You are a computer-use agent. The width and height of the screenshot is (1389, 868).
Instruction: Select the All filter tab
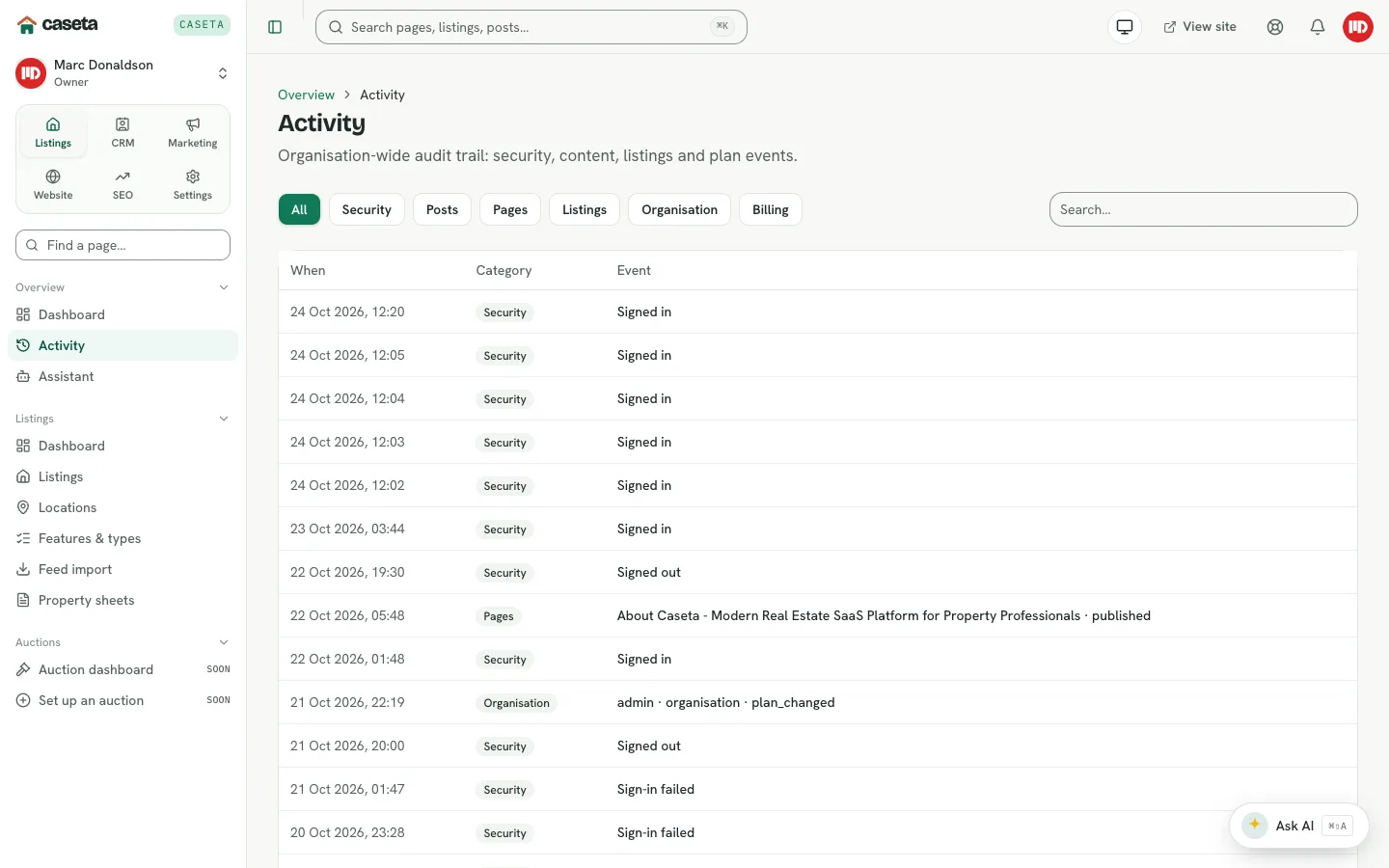pyautogui.click(x=299, y=209)
